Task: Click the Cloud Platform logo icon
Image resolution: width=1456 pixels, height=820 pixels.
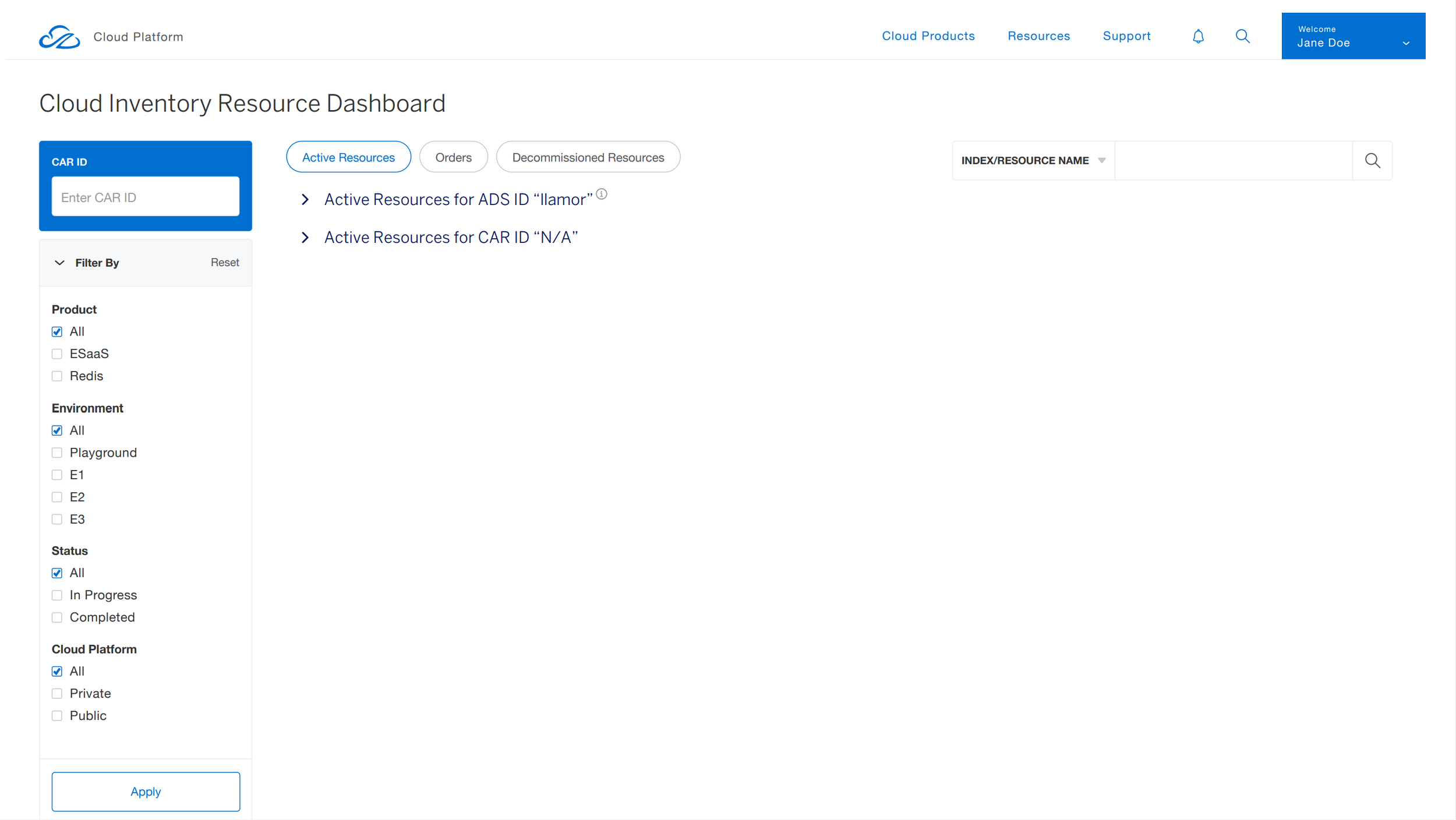Action: tap(59, 37)
